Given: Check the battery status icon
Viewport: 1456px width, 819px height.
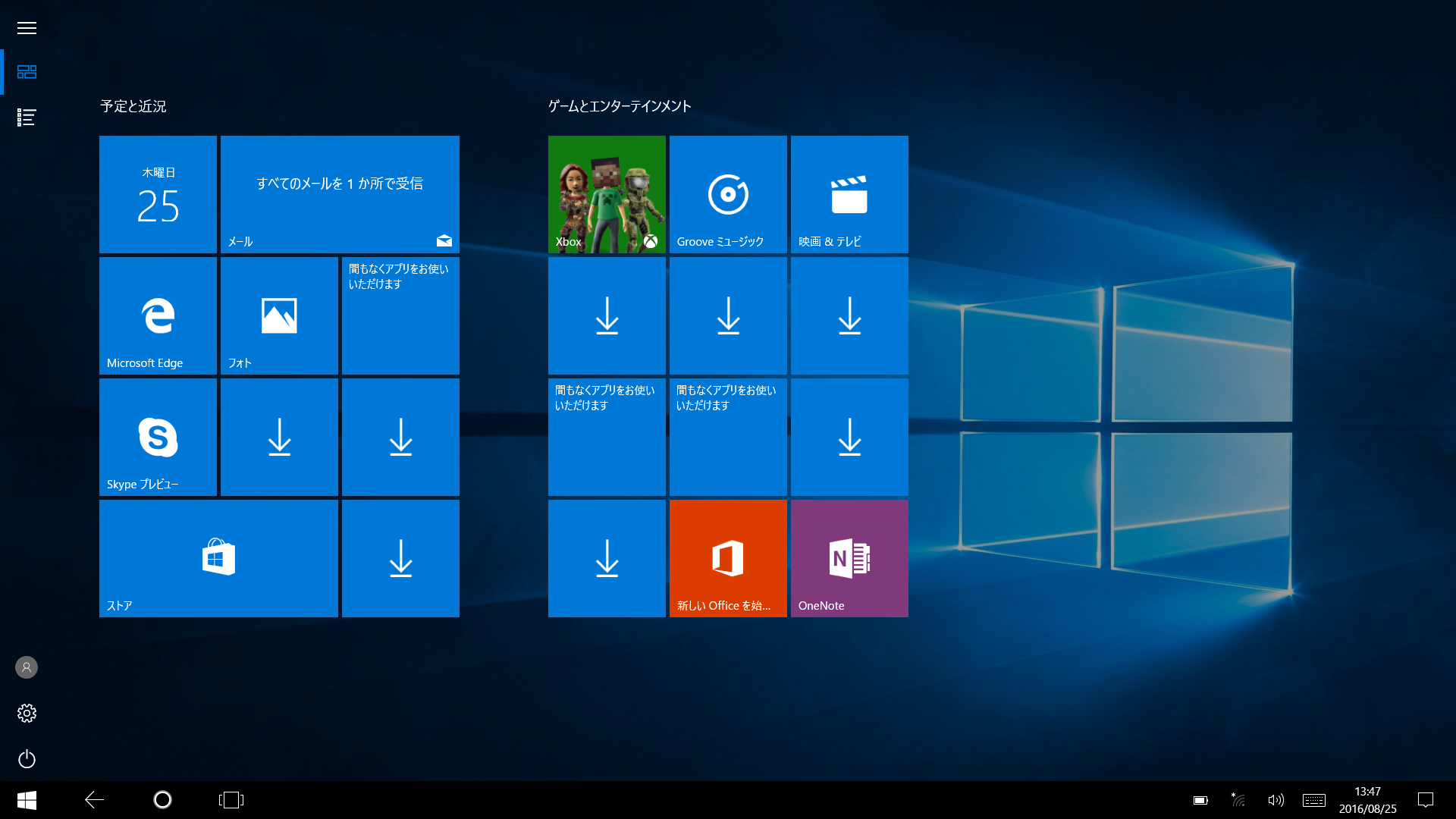Looking at the screenshot, I should [1200, 800].
